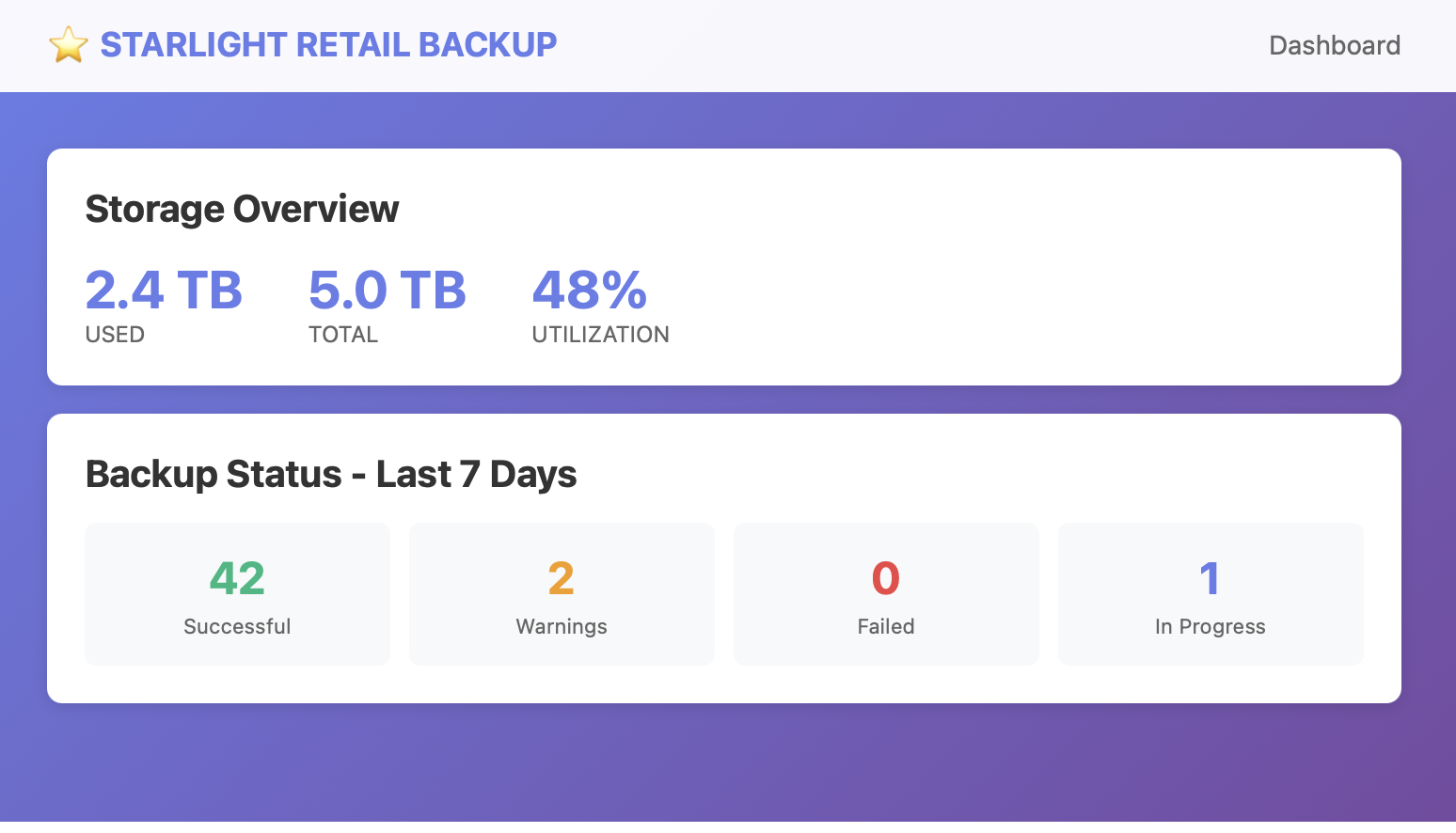Click the 5.0 TB total value
The width and height of the screenshot is (1456, 833).
click(x=387, y=290)
